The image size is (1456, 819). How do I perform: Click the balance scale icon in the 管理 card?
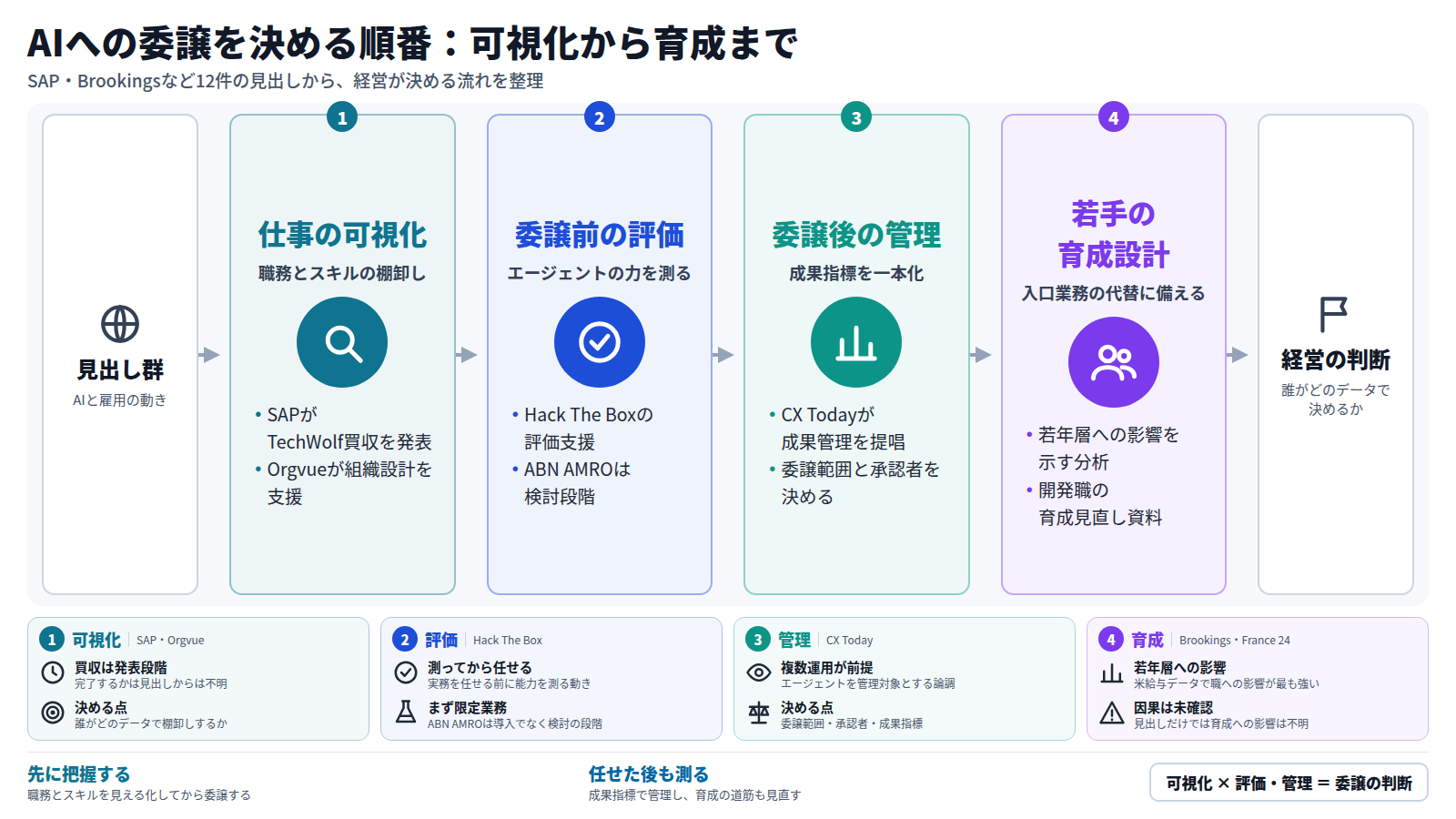click(759, 713)
